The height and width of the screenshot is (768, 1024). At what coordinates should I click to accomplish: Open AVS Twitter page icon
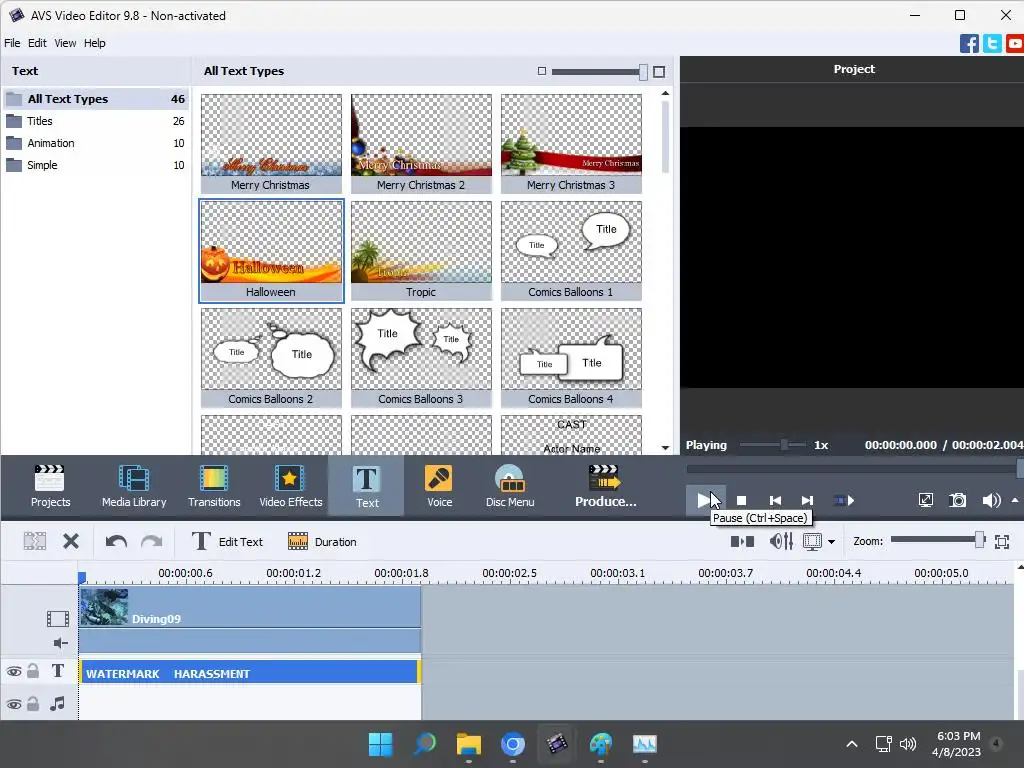(x=992, y=44)
